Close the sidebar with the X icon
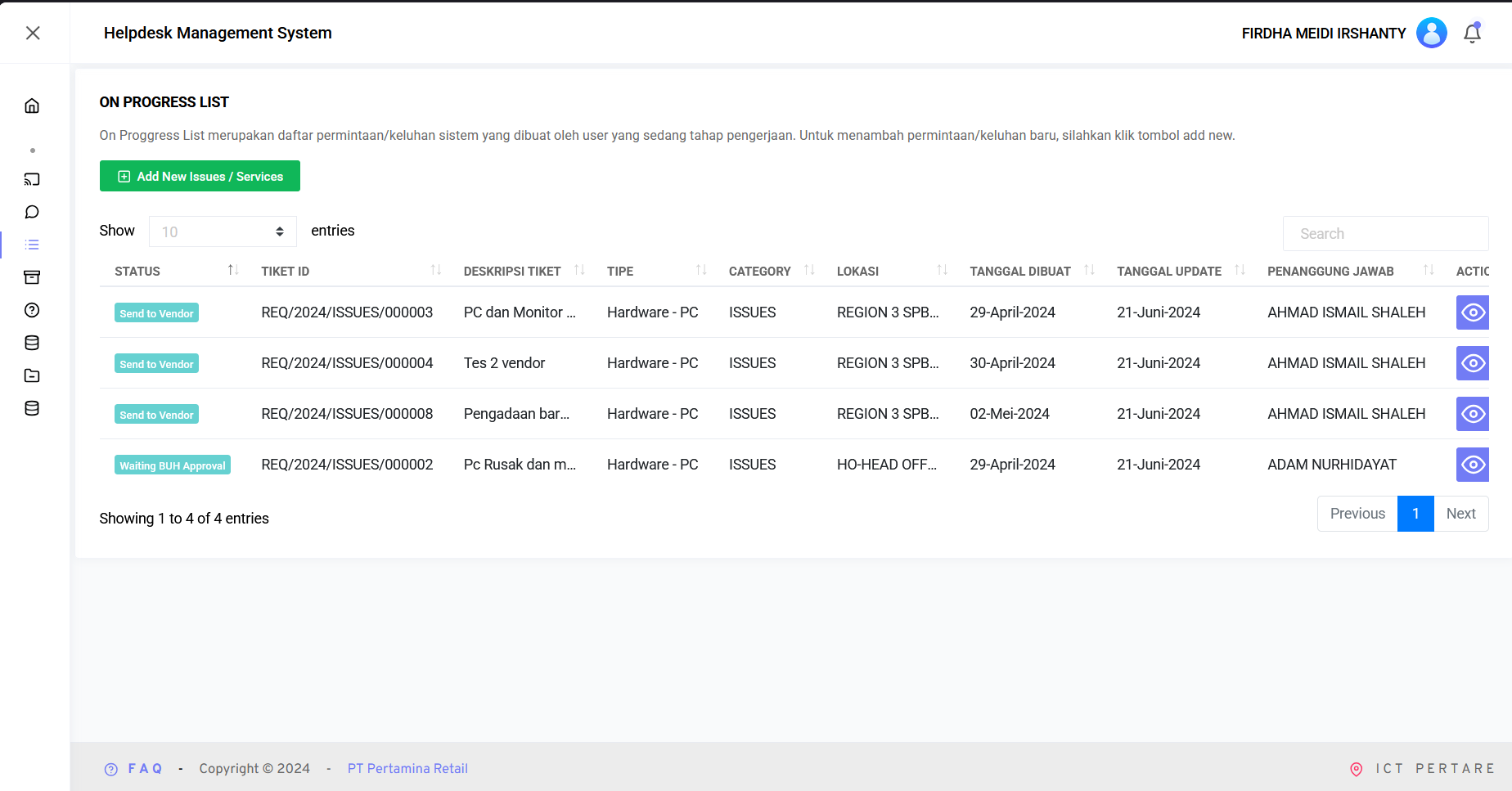 pos(33,33)
